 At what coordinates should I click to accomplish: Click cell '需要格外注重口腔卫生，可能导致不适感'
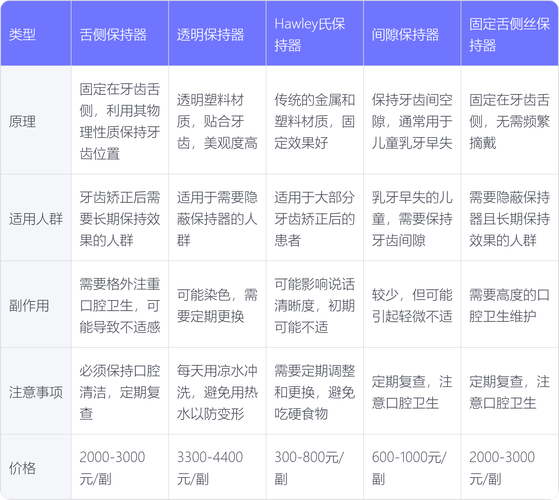tap(120, 305)
